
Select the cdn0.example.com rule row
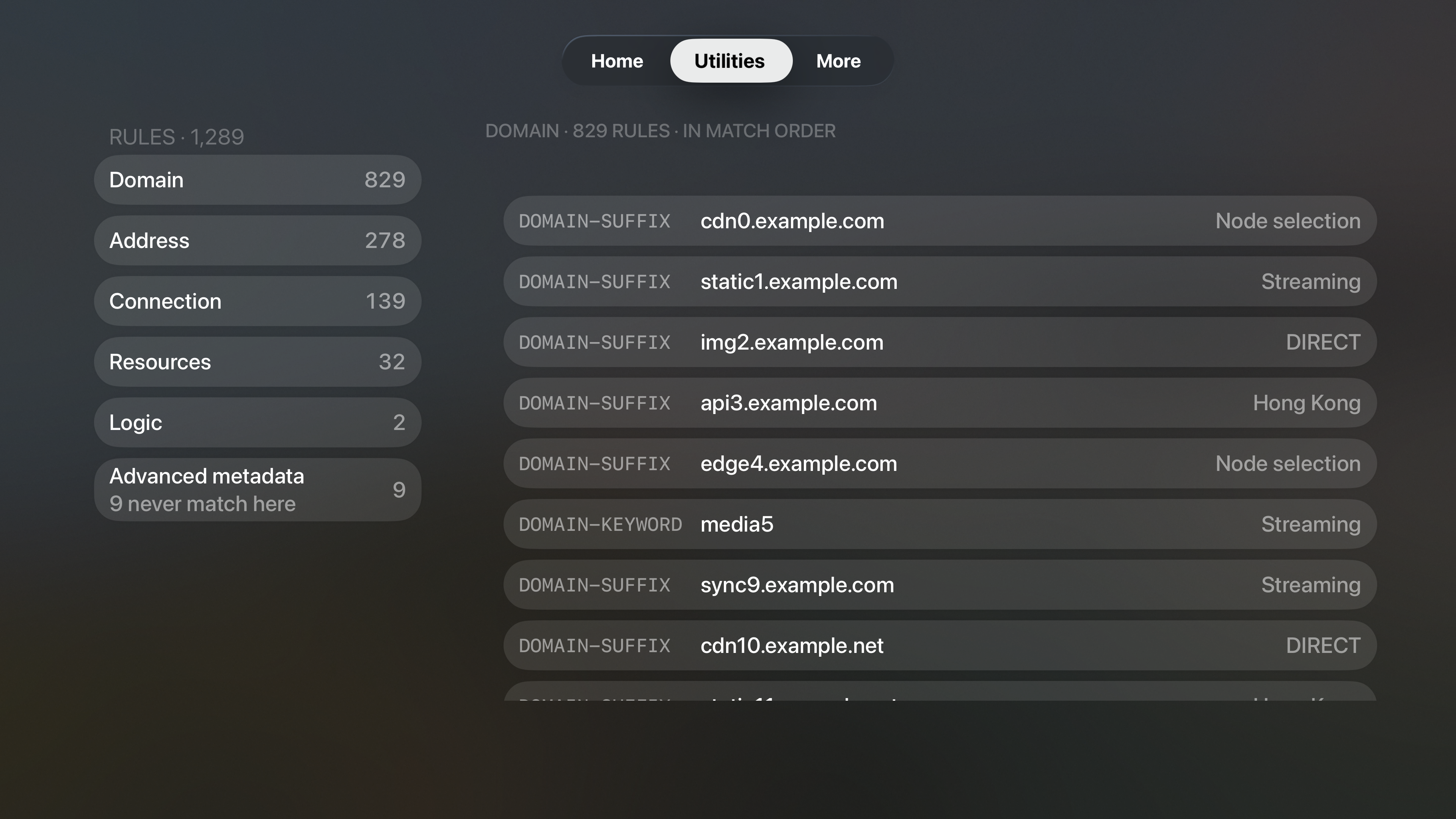point(940,221)
